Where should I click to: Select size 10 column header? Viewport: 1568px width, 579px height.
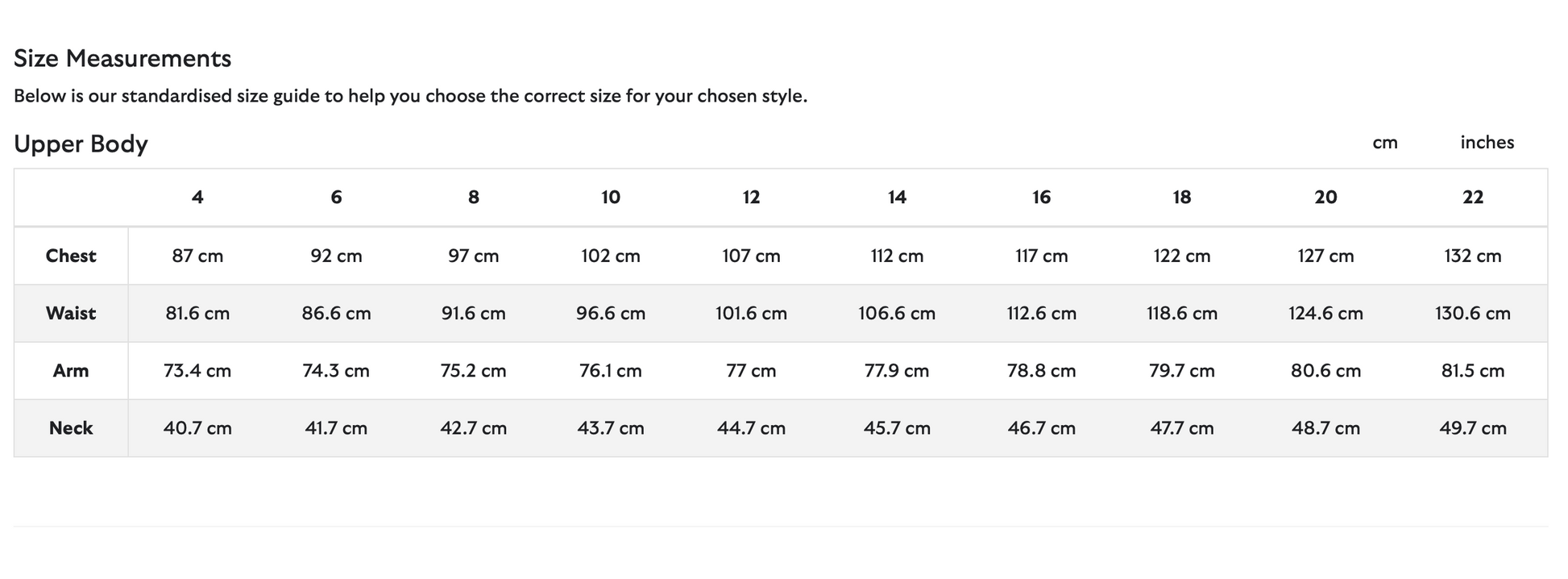(611, 198)
